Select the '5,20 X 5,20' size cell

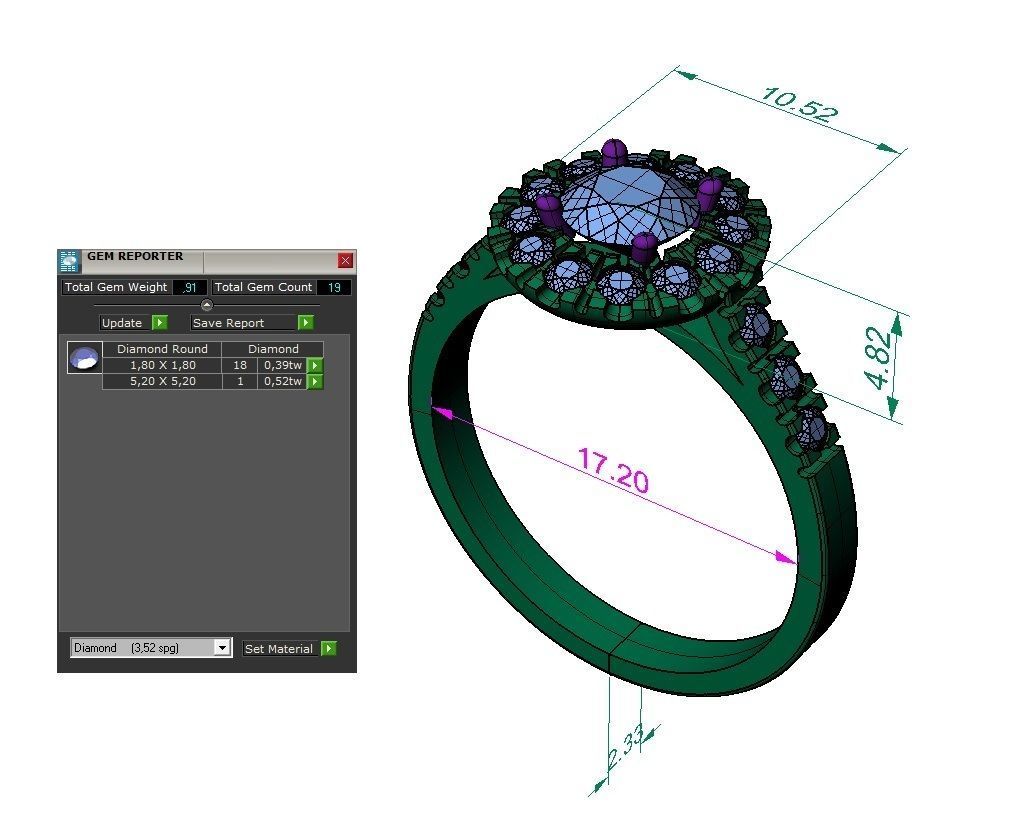coord(162,381)
